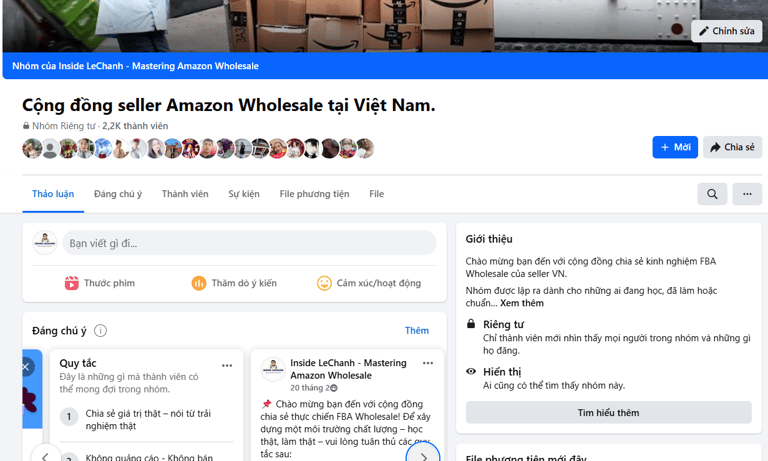Viewport: 768px width, 461px height.
Task: Click previous arrow in featured posts carousel
Action: pyautogui.click(x=46, y=456)
